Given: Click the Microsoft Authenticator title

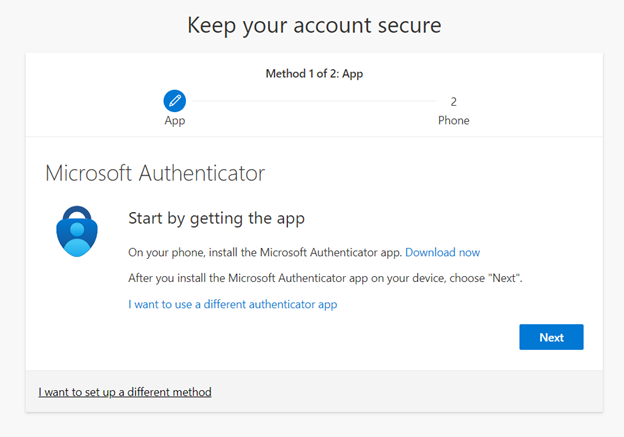Looking at the screenshot, I should click(155, 174).
